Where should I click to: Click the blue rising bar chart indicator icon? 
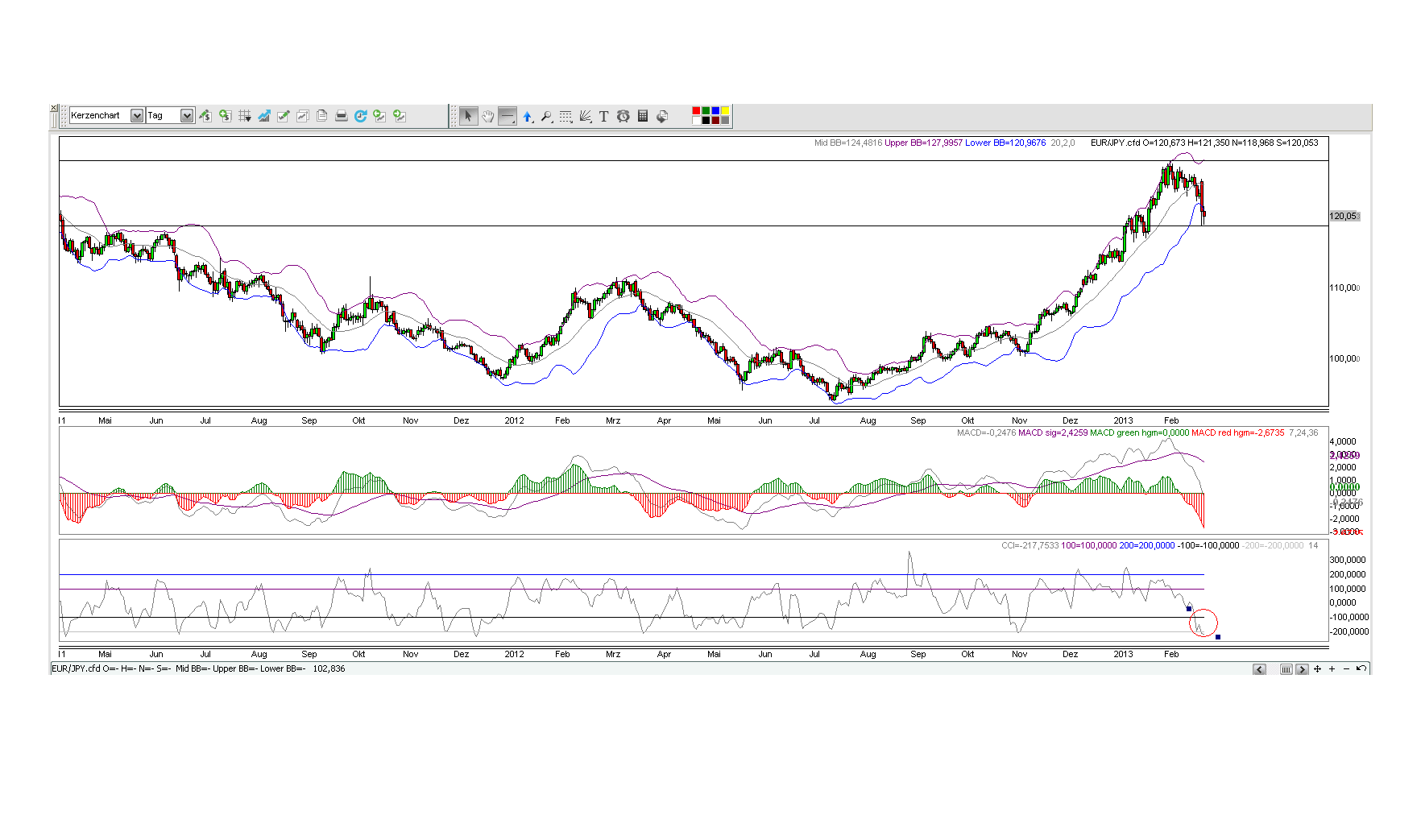pyautogui.click(x=263, y=116)
